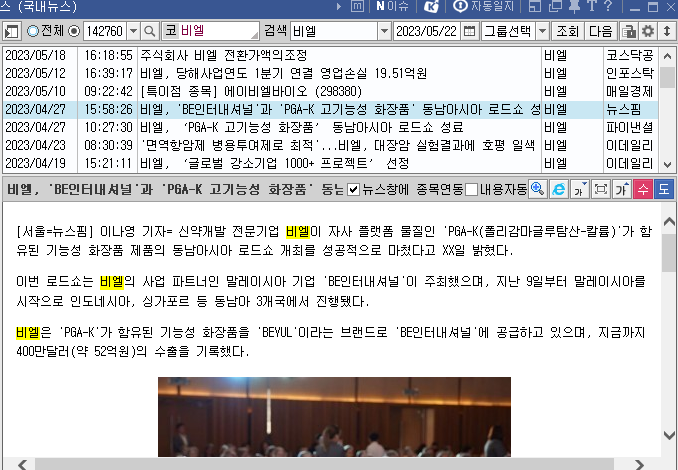The image size is (678, 470).
Task: Open help with the question mark icon
Action: tap(608, 6)
